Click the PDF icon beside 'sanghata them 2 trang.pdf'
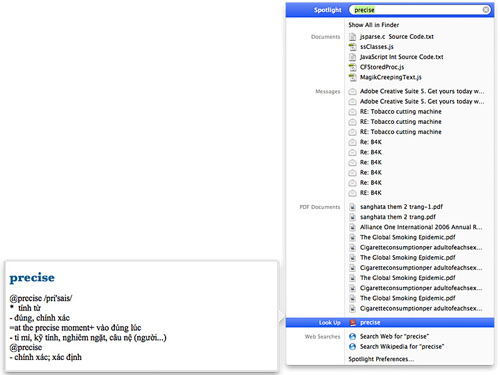 [352, 217]
